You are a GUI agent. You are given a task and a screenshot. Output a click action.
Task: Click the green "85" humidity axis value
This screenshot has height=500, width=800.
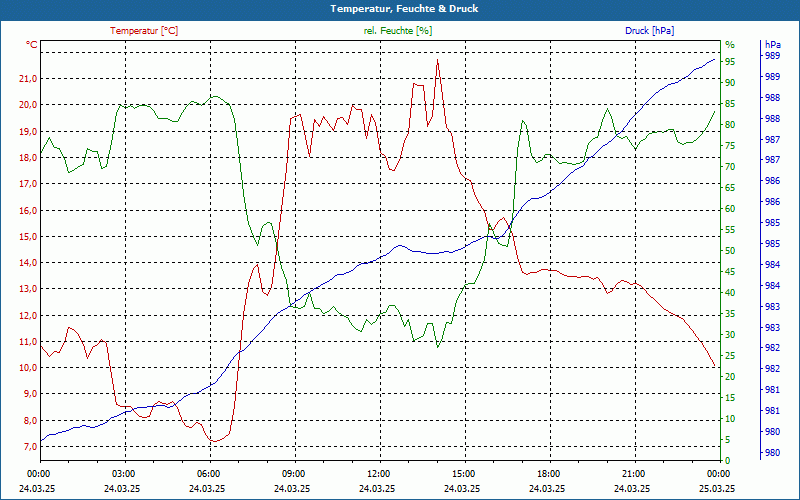730,104
